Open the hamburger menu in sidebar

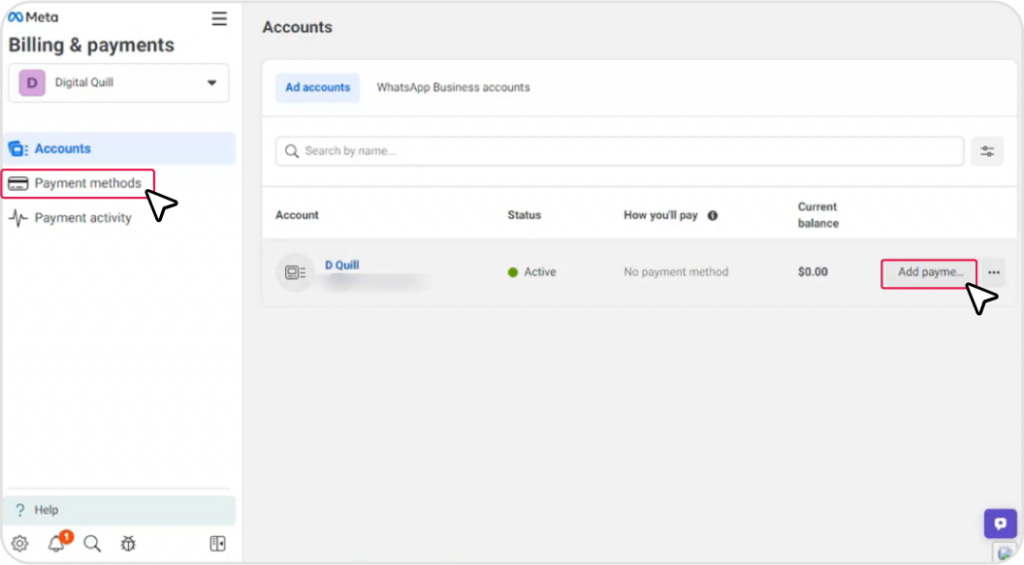point(219,19)
